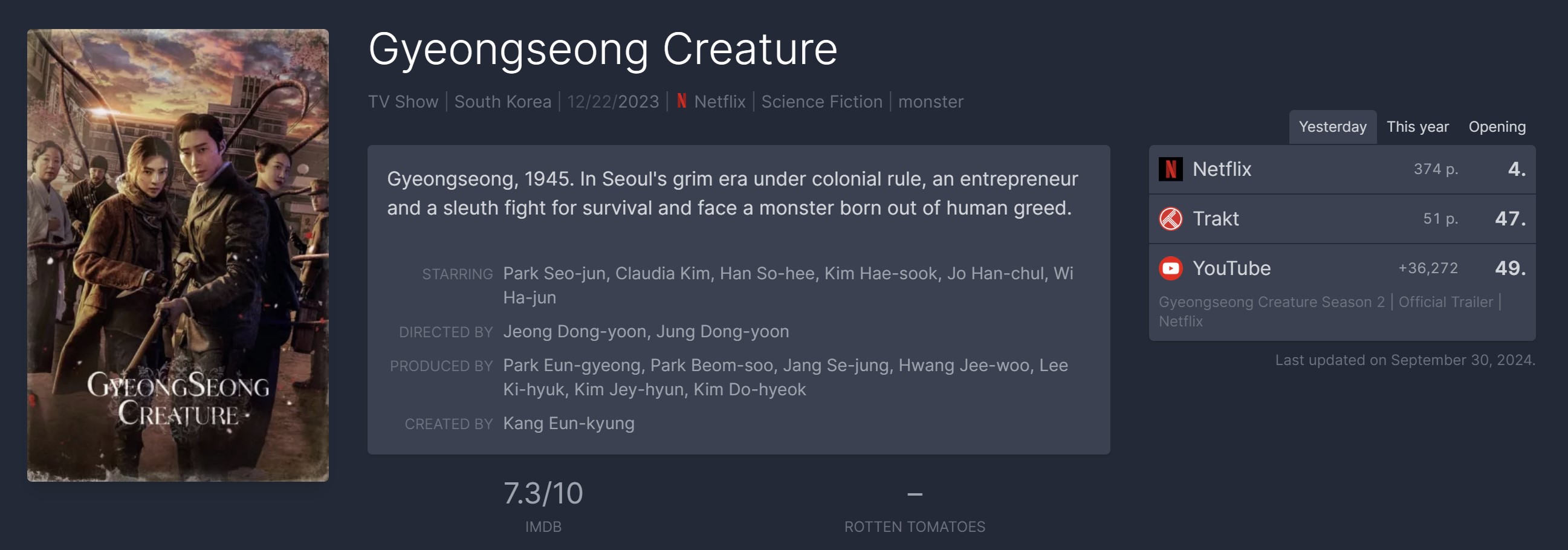Click the Gyeongseong Creature page title

pyautogui.click(x=603, y=49)
